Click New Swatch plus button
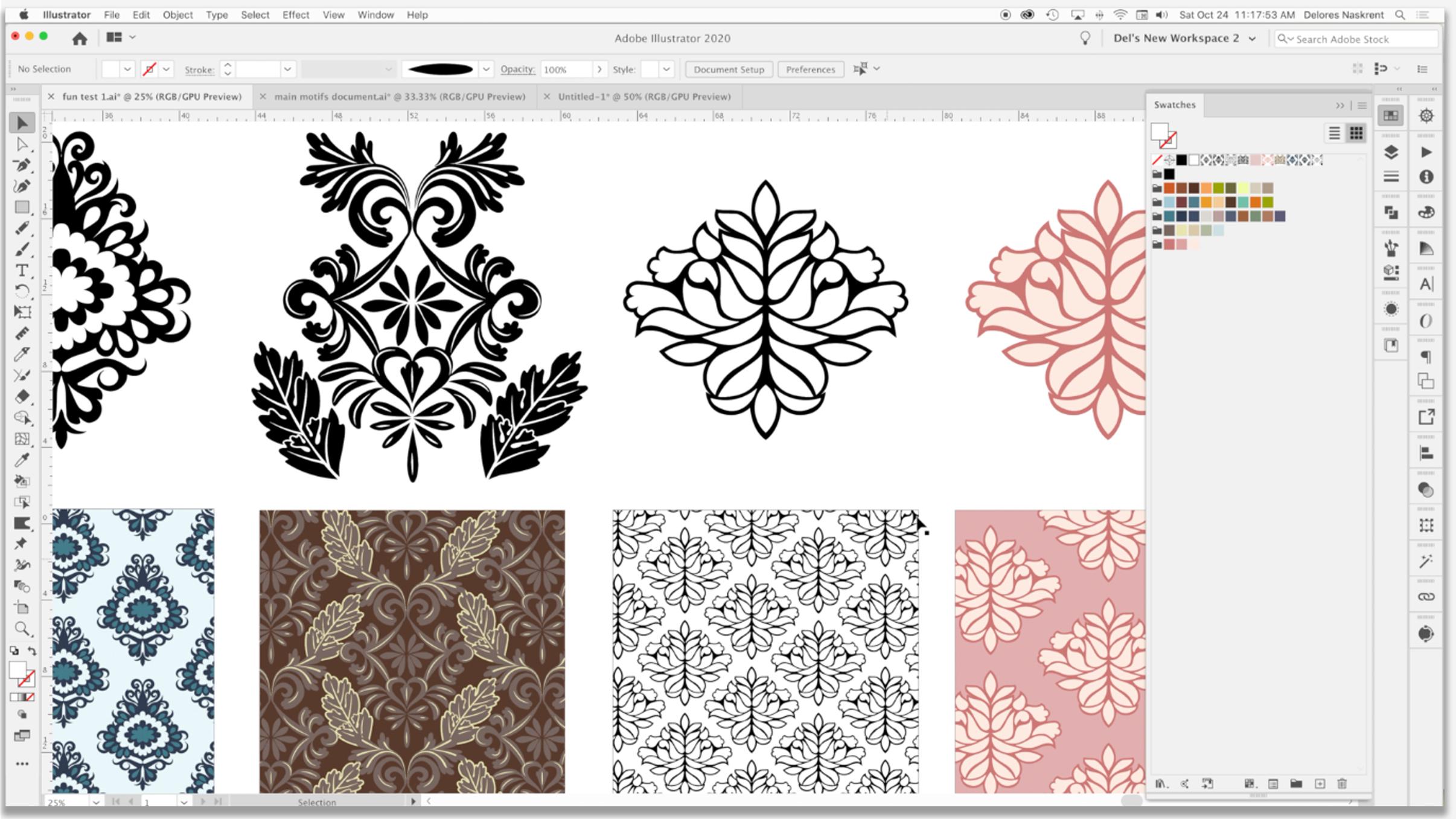 point(1320,784)
